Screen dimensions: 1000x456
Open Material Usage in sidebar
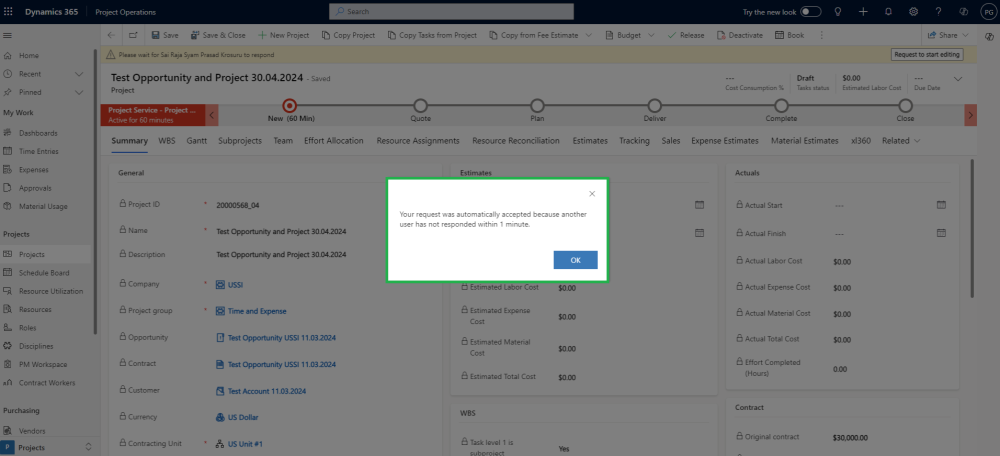click(x=45, y=207)
